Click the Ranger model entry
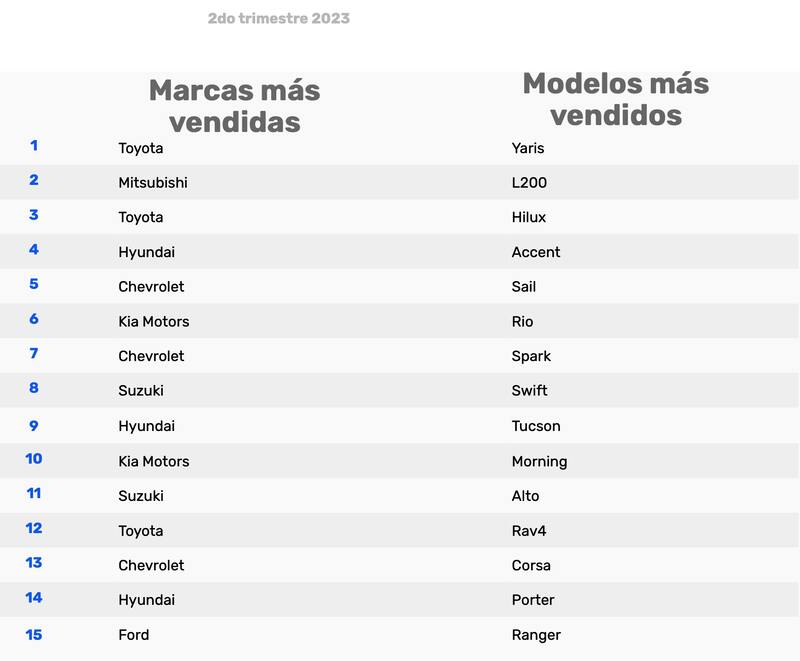The width and height of the screenshot is (800, 661). pos(536,635)
